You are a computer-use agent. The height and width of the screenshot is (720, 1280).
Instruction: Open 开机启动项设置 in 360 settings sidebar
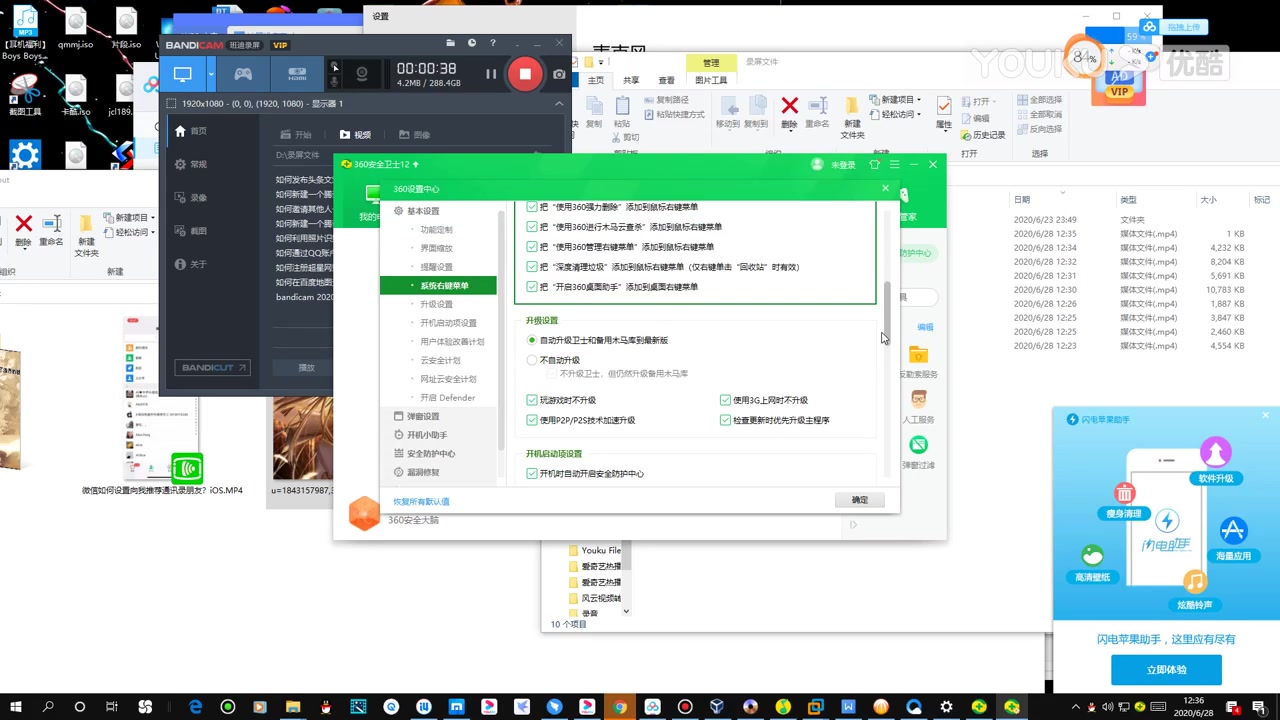448,323
